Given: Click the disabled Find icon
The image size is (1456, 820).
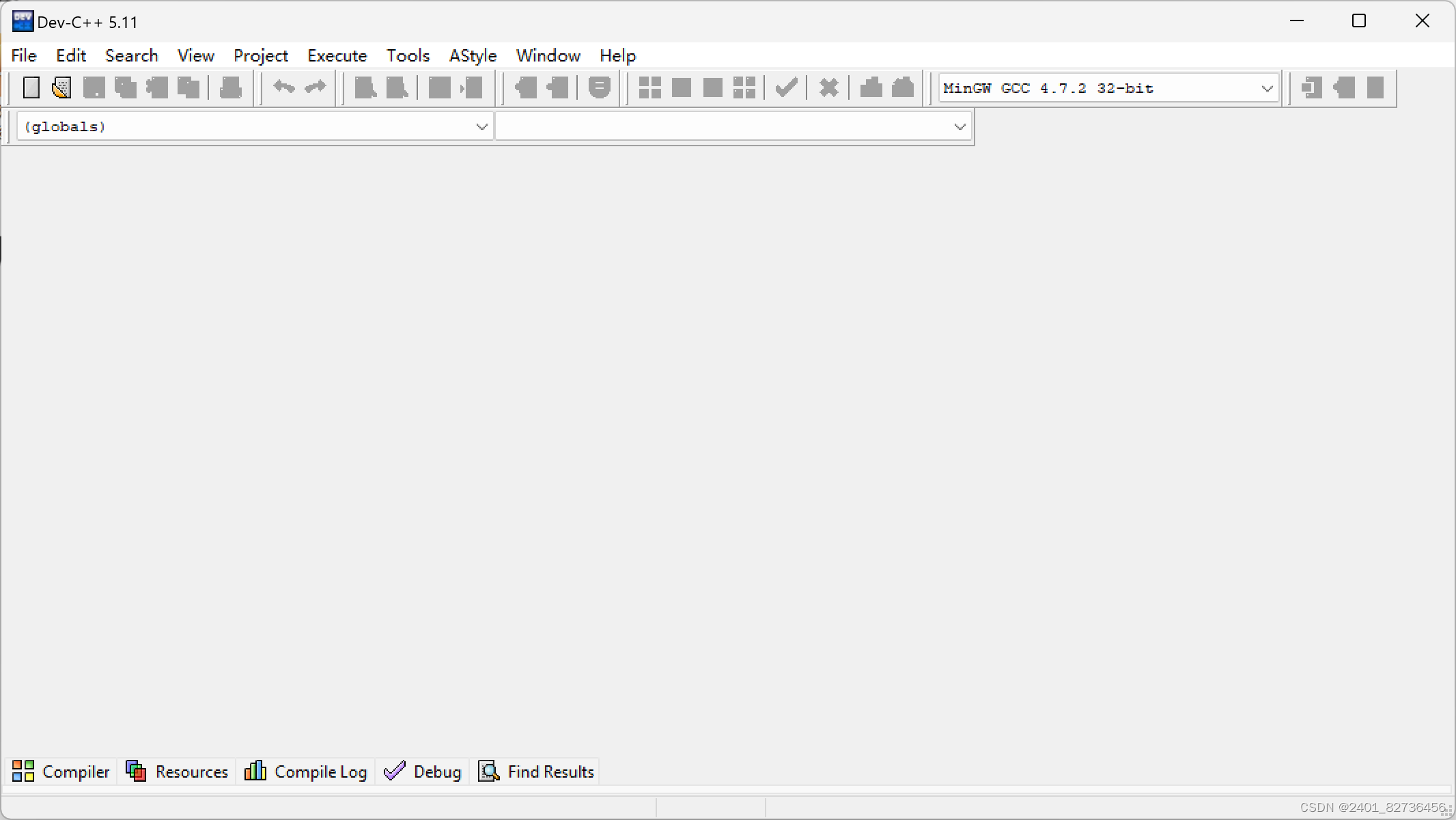Looking at the screenshot, I should pyautogui.click(x=366, y=87).
